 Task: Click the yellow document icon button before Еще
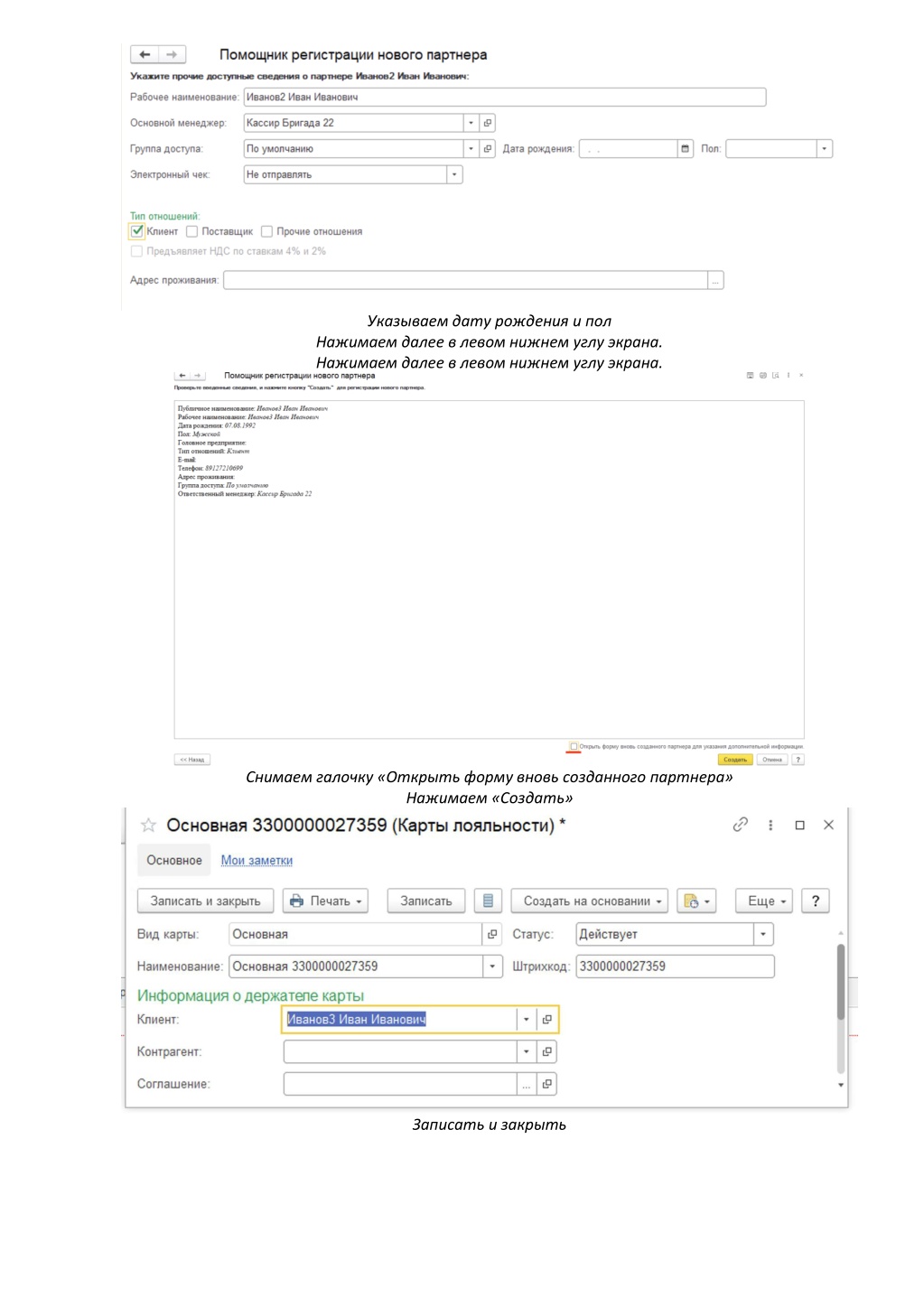[x=696, y=901]
